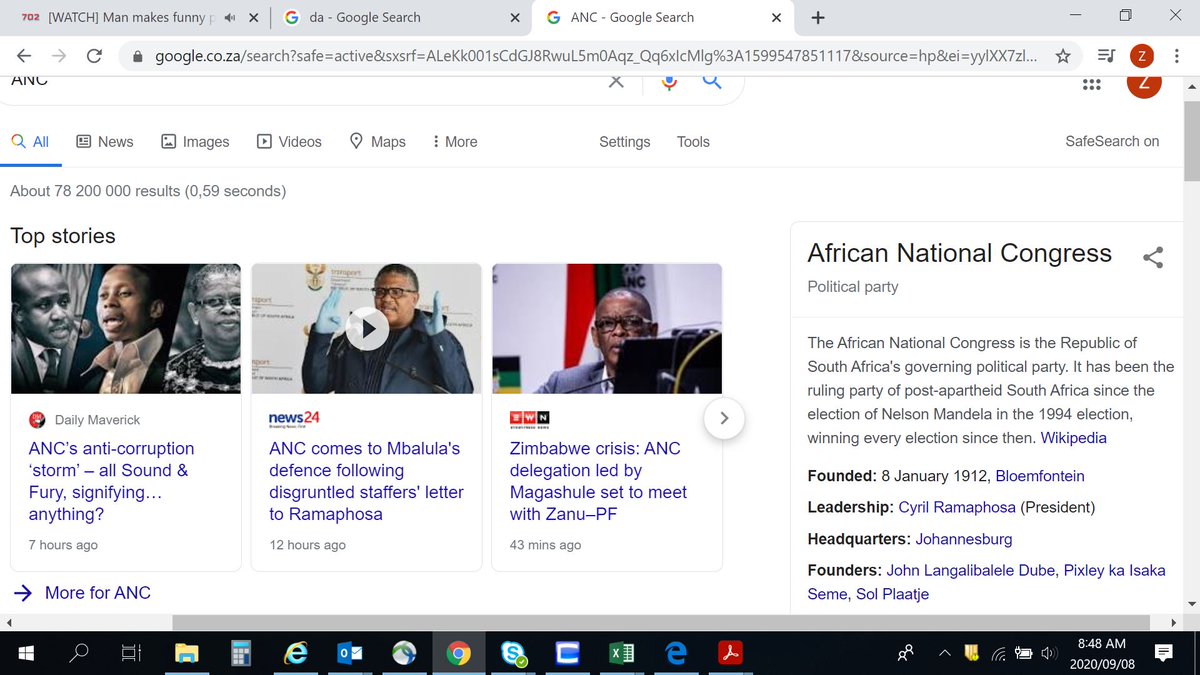Image resolution: width=1200 pixels, height=675 pixels.
Task: Open Chrome profile avatar Z in toolbar
Action: click(1143, 56)
